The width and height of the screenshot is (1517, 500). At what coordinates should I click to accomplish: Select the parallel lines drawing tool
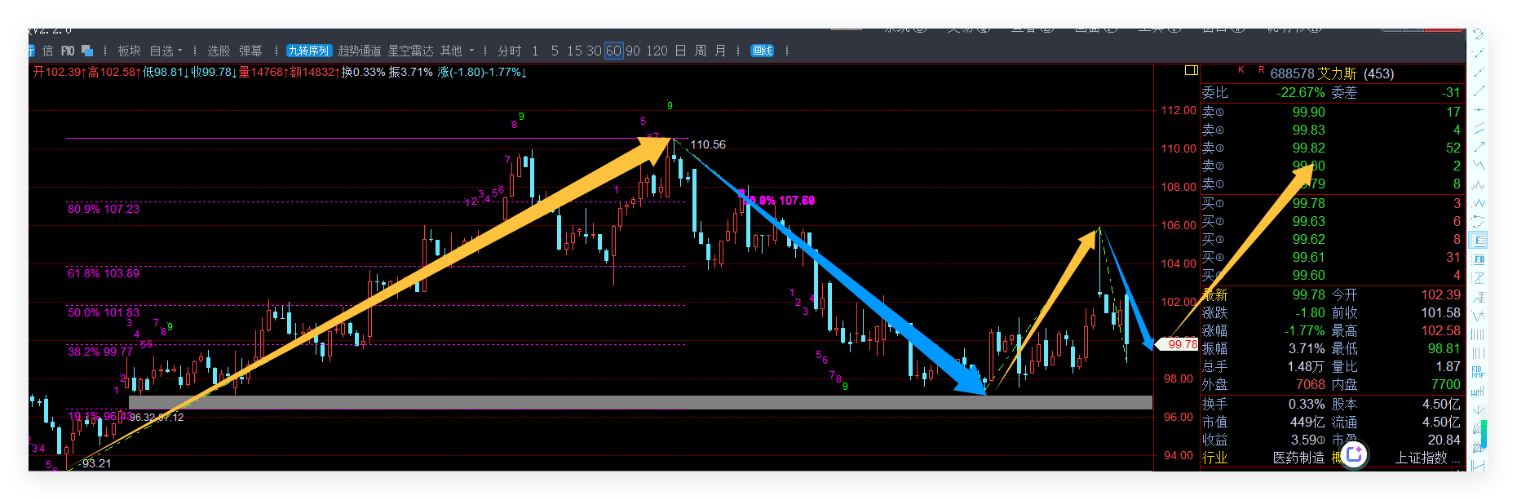[x=1480, y=127]
